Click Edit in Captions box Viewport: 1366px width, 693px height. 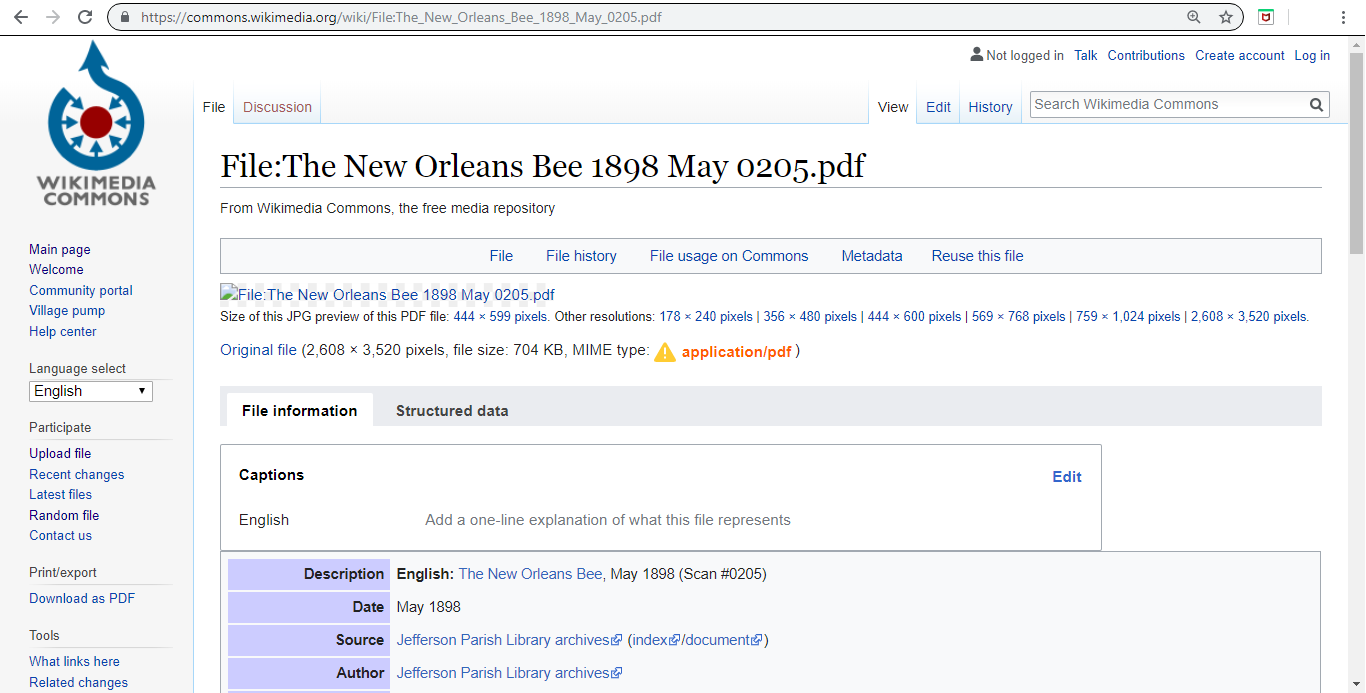(1067, 477)
